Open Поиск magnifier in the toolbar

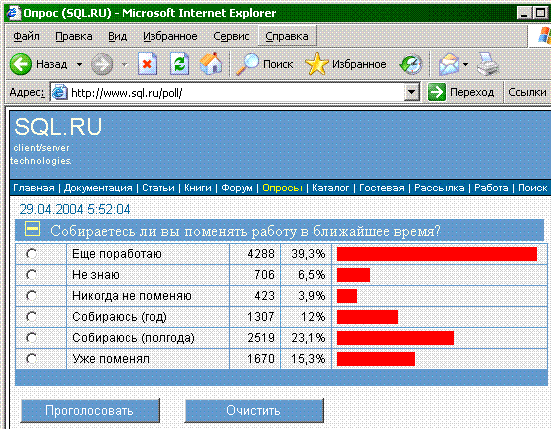coord(247,64)
